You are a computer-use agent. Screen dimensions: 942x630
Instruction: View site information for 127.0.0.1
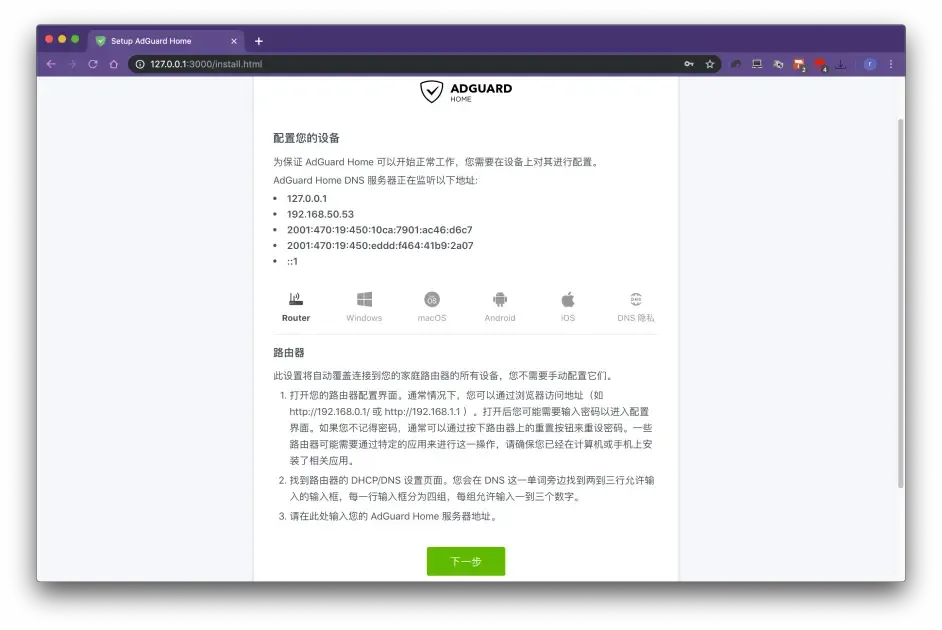click(x=140, y=64)
